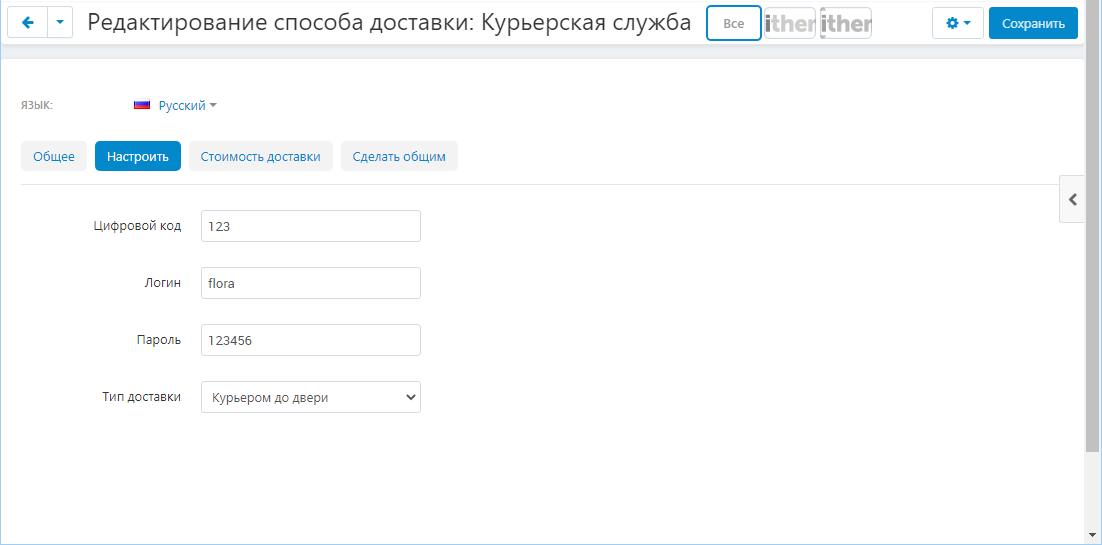This screenshot has width=1102, height=545.
Task: Open the caret menu beside back arrow
Action: [60, 23]
